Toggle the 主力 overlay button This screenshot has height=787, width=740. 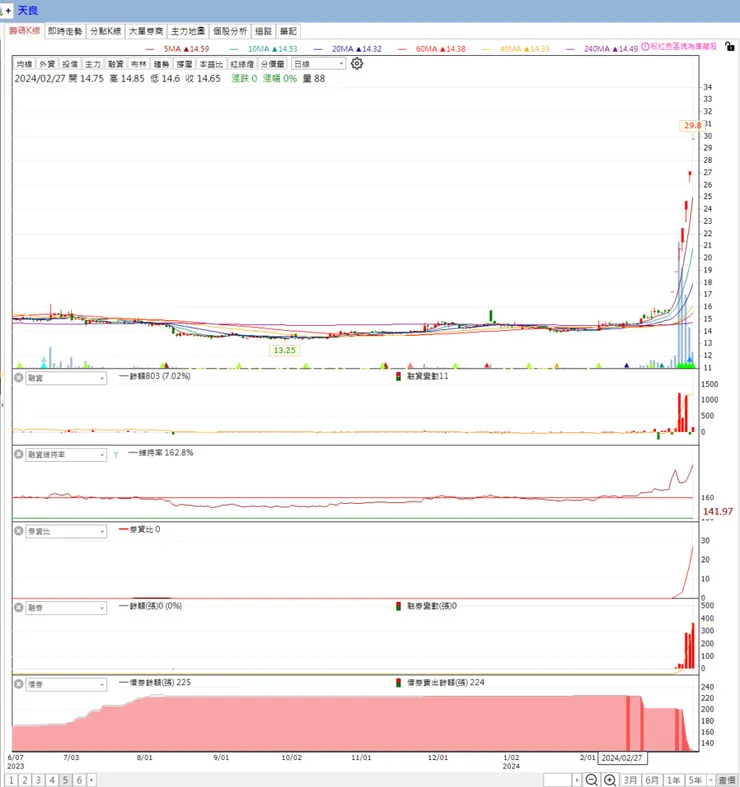[x=93, y=64]
